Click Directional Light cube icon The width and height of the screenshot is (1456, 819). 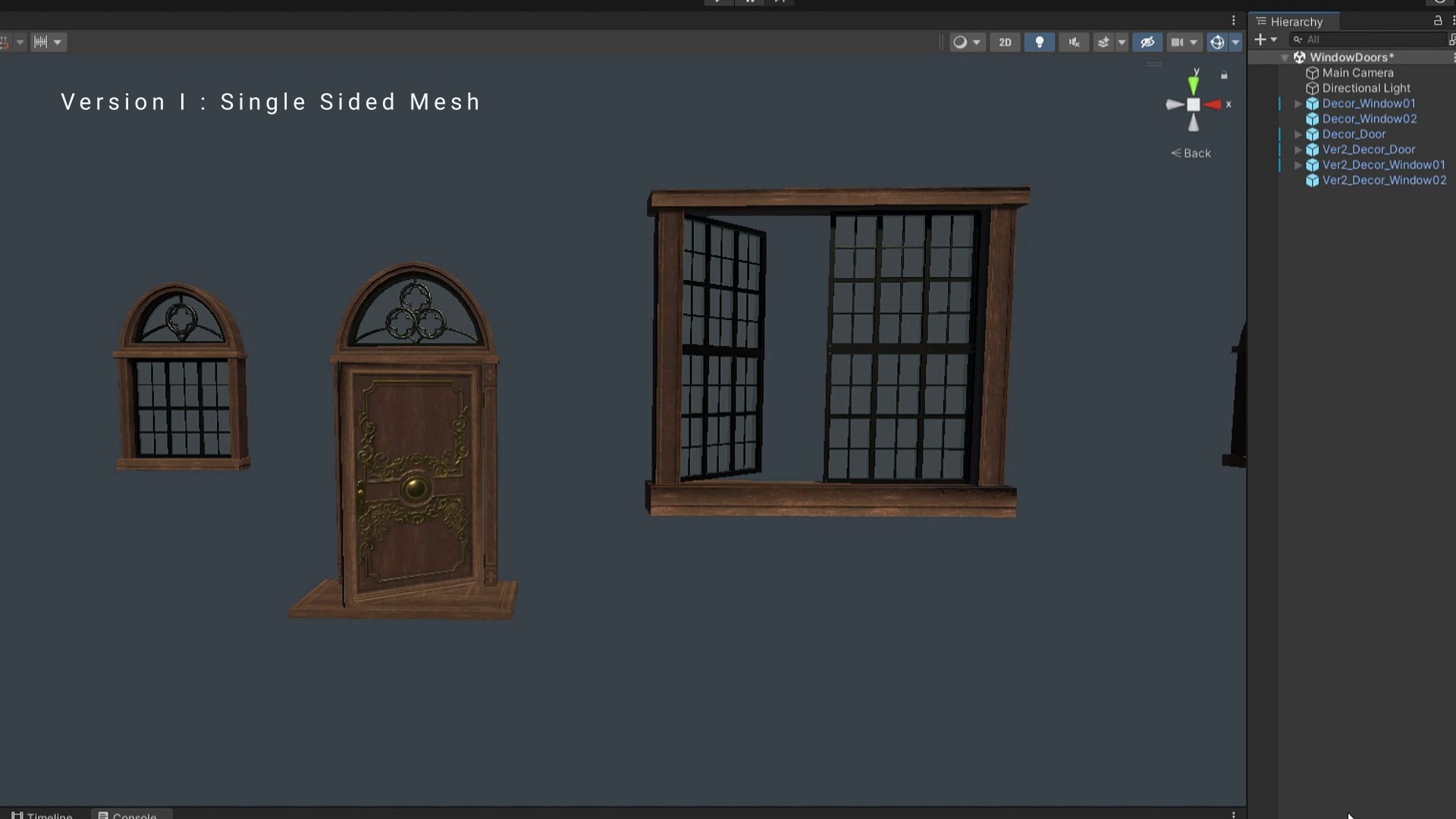[1312, 88]
